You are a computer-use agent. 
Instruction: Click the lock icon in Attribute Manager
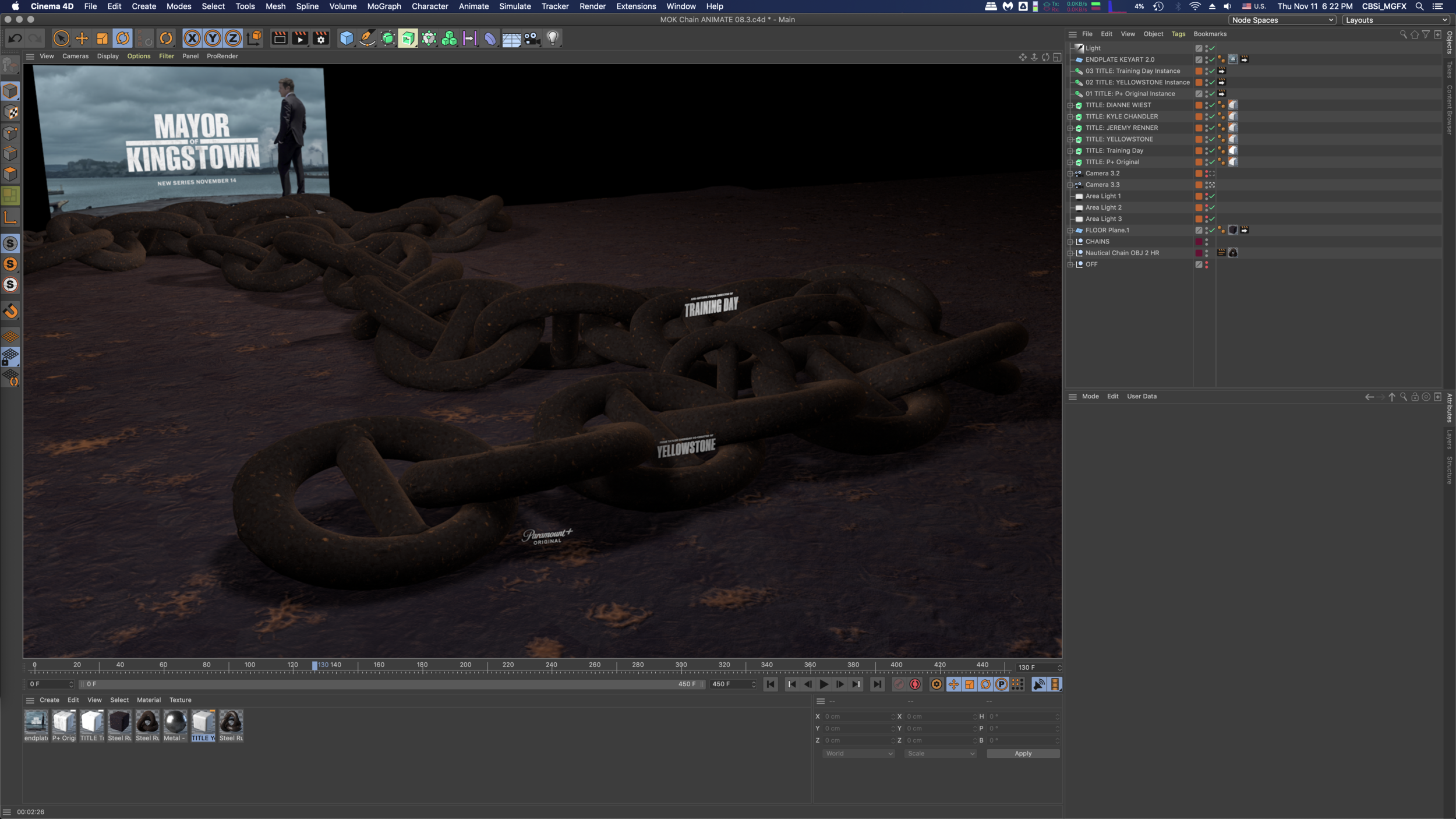pyautogui.click(x=1415, y=397)
